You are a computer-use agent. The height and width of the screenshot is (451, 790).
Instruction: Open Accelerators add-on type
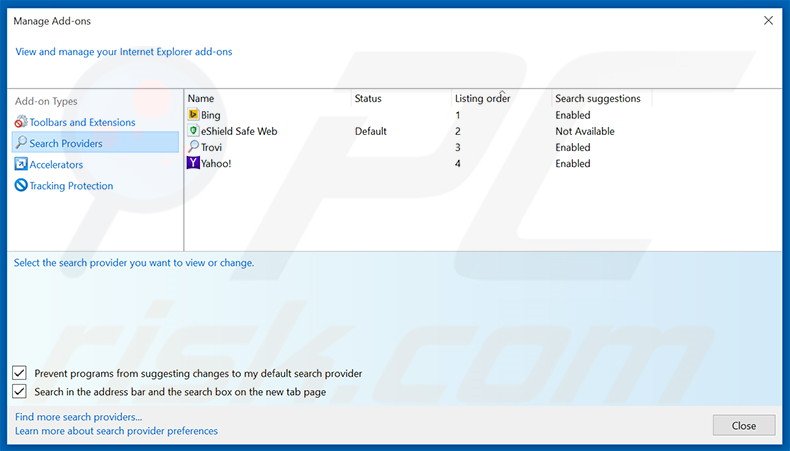56,164
